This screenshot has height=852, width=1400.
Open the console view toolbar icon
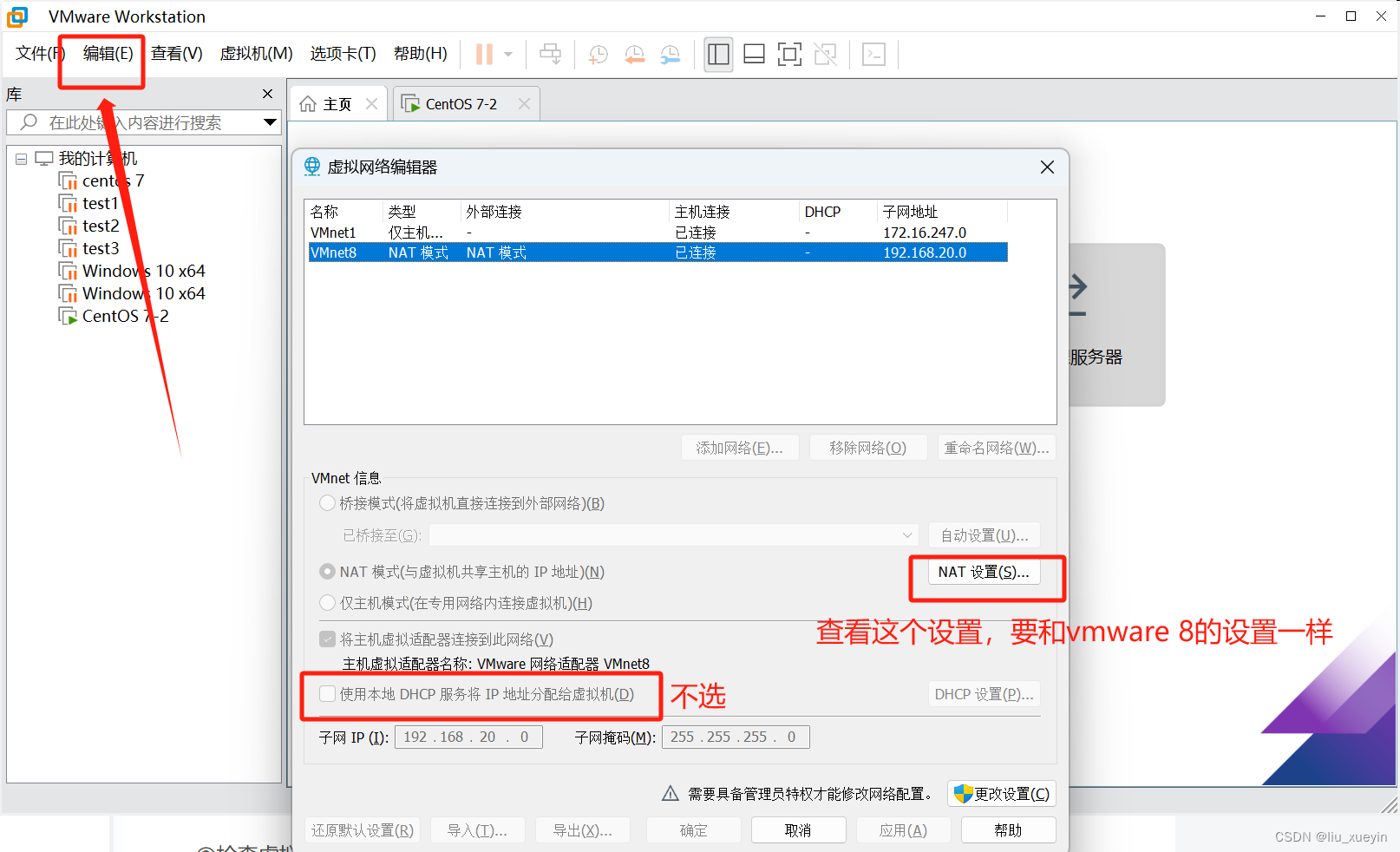pyautogui.click(x=873, y=55)
